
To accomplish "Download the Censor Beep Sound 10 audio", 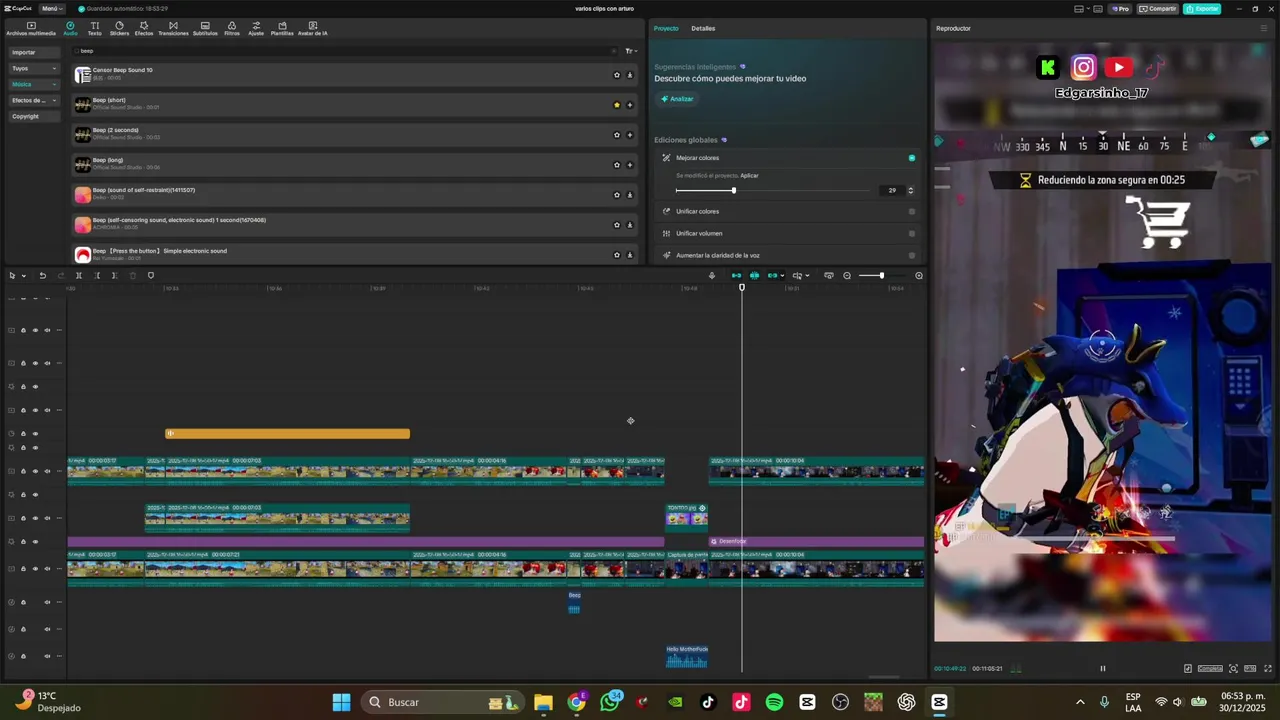I will pyautogui.click(x=629, y=75).
